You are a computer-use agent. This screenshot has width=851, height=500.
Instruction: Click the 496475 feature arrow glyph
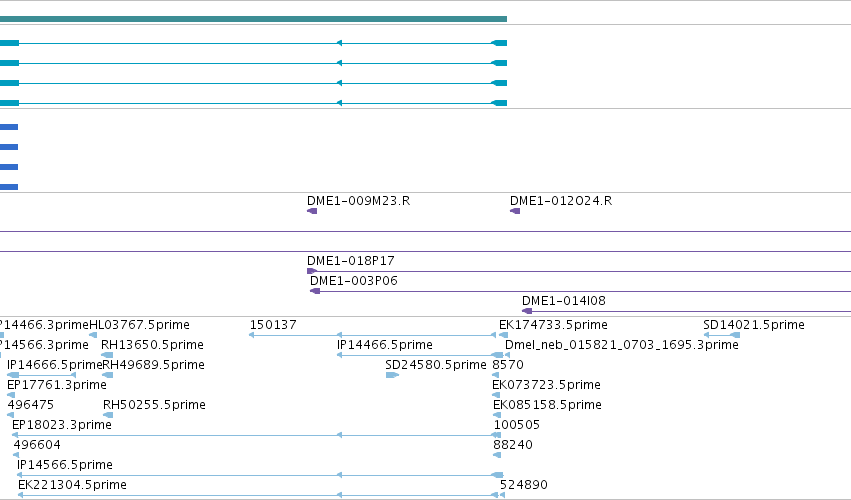[x=10, y=415]
